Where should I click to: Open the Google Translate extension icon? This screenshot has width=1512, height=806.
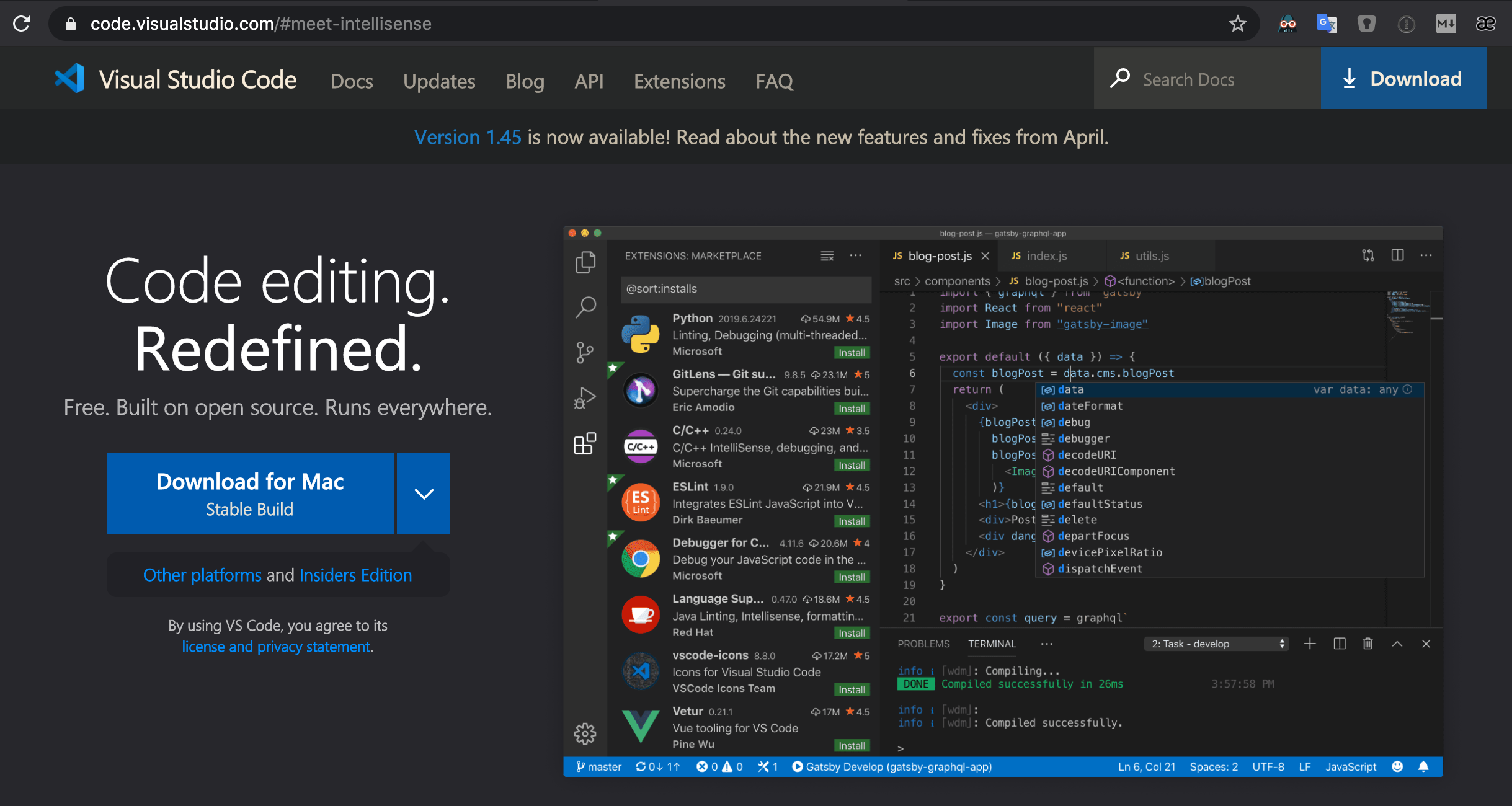tap(1327, 24)
